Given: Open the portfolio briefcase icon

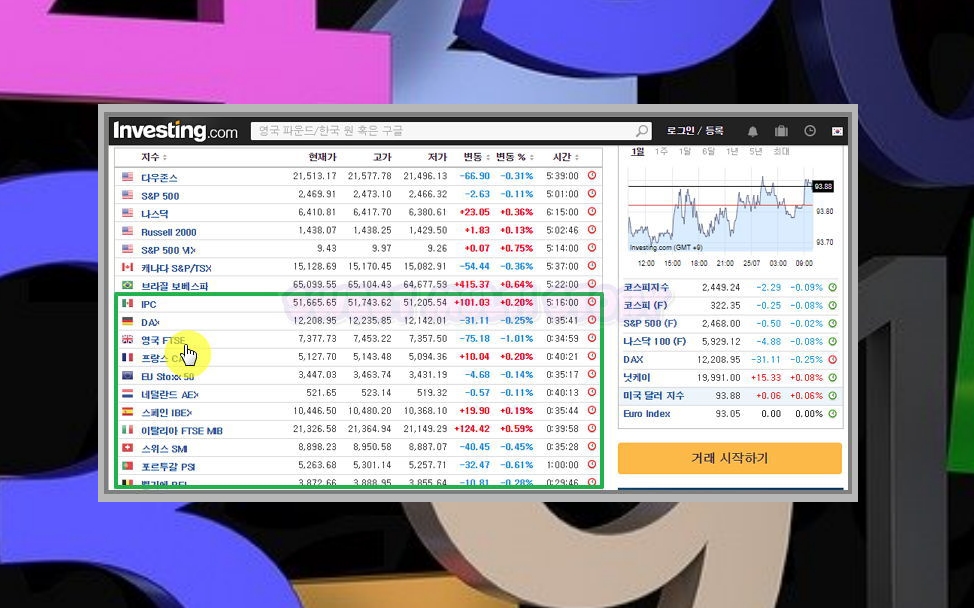Looking at the screenshot, I should (x=781, y=131).
